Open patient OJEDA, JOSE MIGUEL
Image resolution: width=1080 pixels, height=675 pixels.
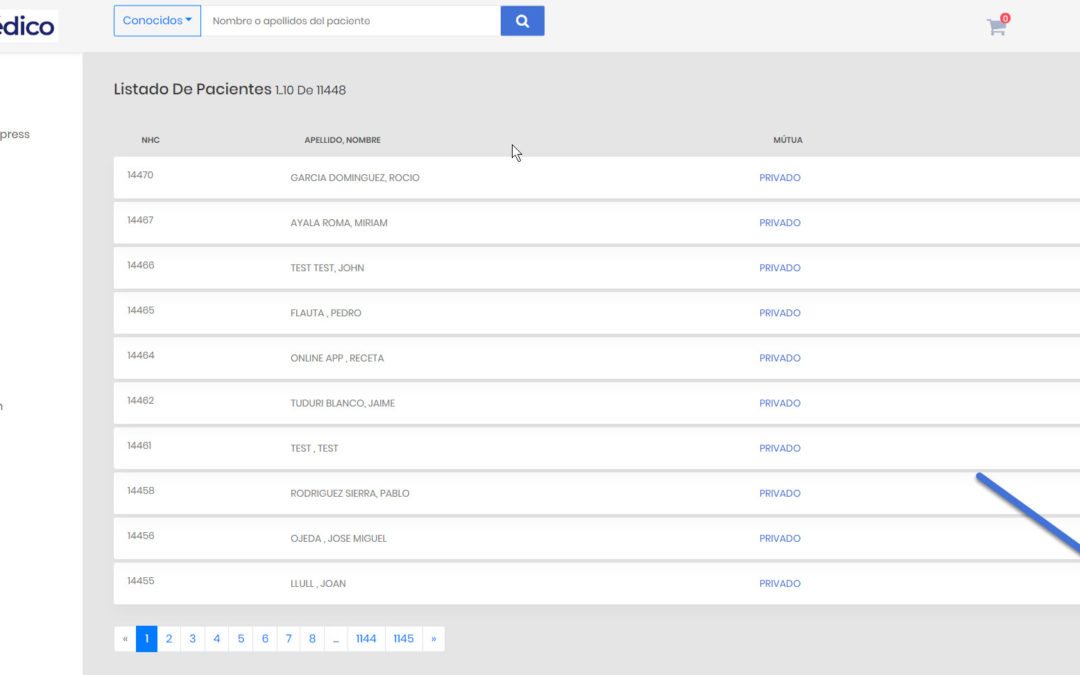click(x=338, y=539)
